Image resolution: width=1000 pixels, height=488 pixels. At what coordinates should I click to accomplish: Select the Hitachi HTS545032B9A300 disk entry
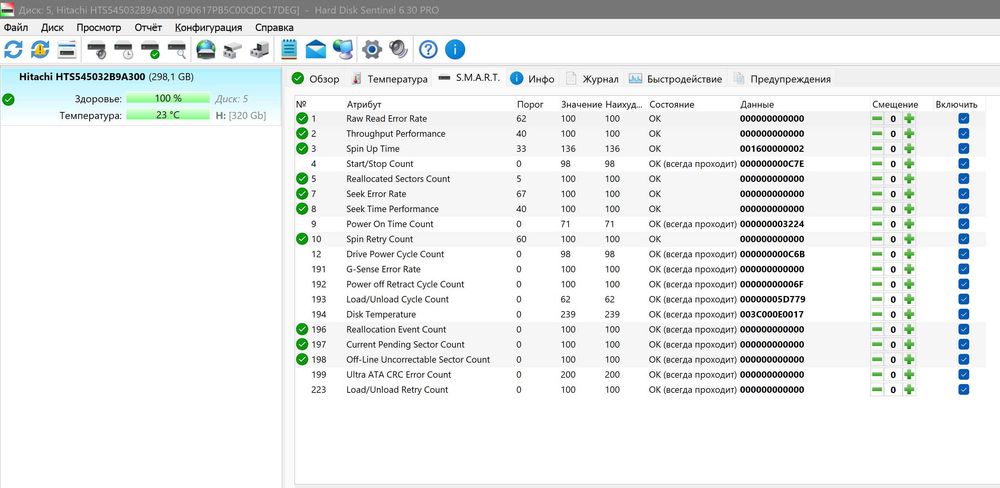pyautogui.click(x=140, y=95)
